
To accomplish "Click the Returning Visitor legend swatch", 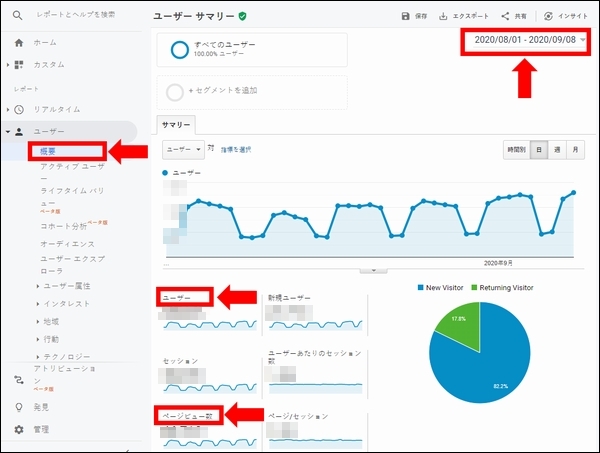I will pos(474,287).
